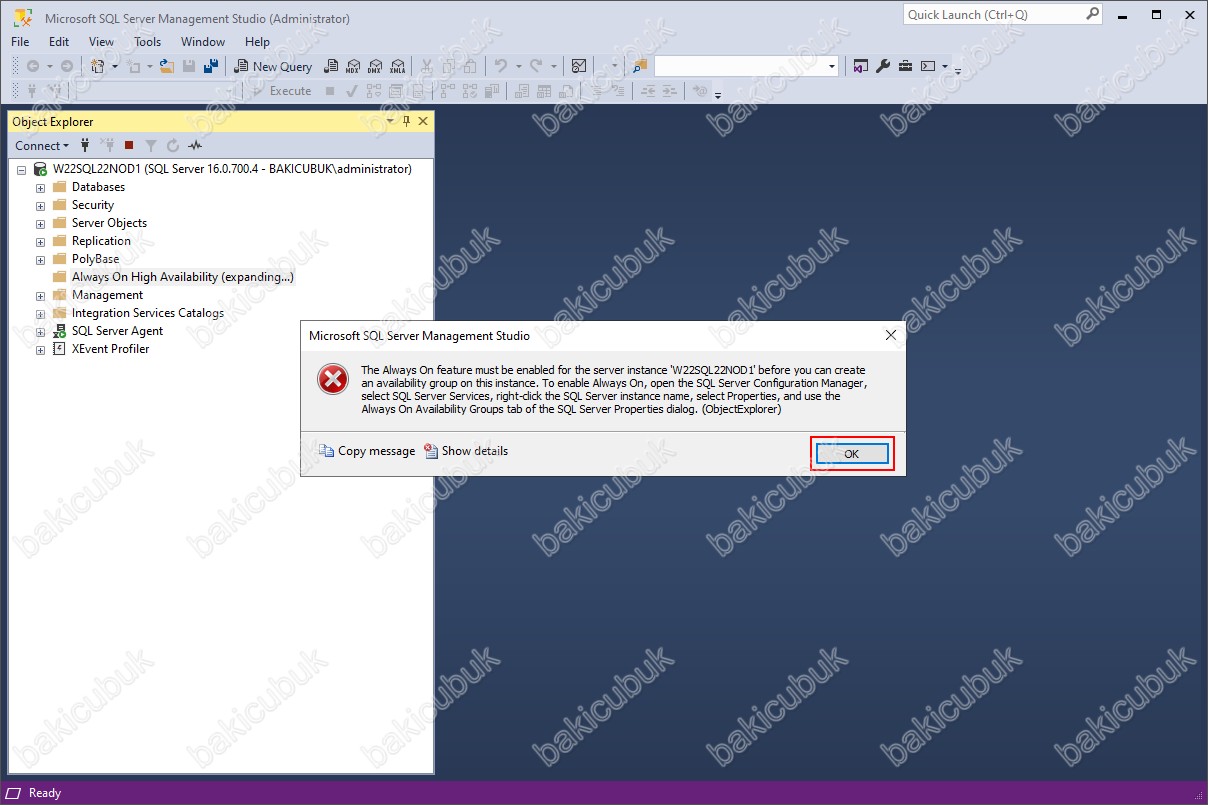Click the New Project toolbar icon
1208x805 pixels.
(97, 66)
